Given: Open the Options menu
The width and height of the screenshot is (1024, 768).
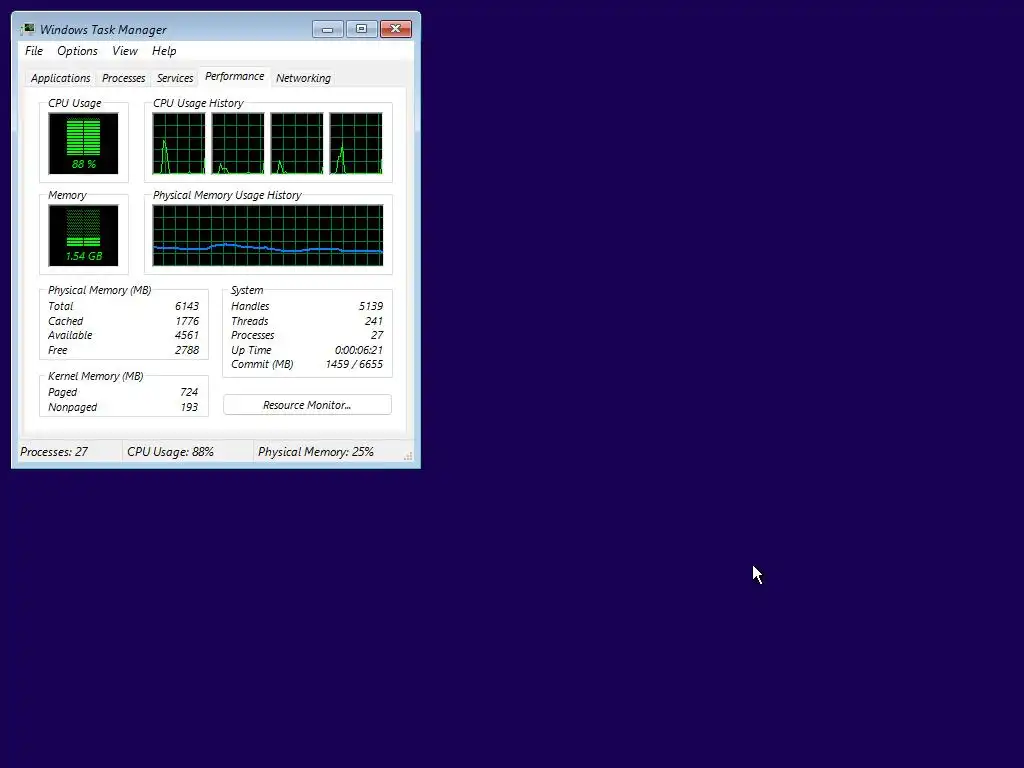Looking at the screenshot, I should (x=77, y=51).
